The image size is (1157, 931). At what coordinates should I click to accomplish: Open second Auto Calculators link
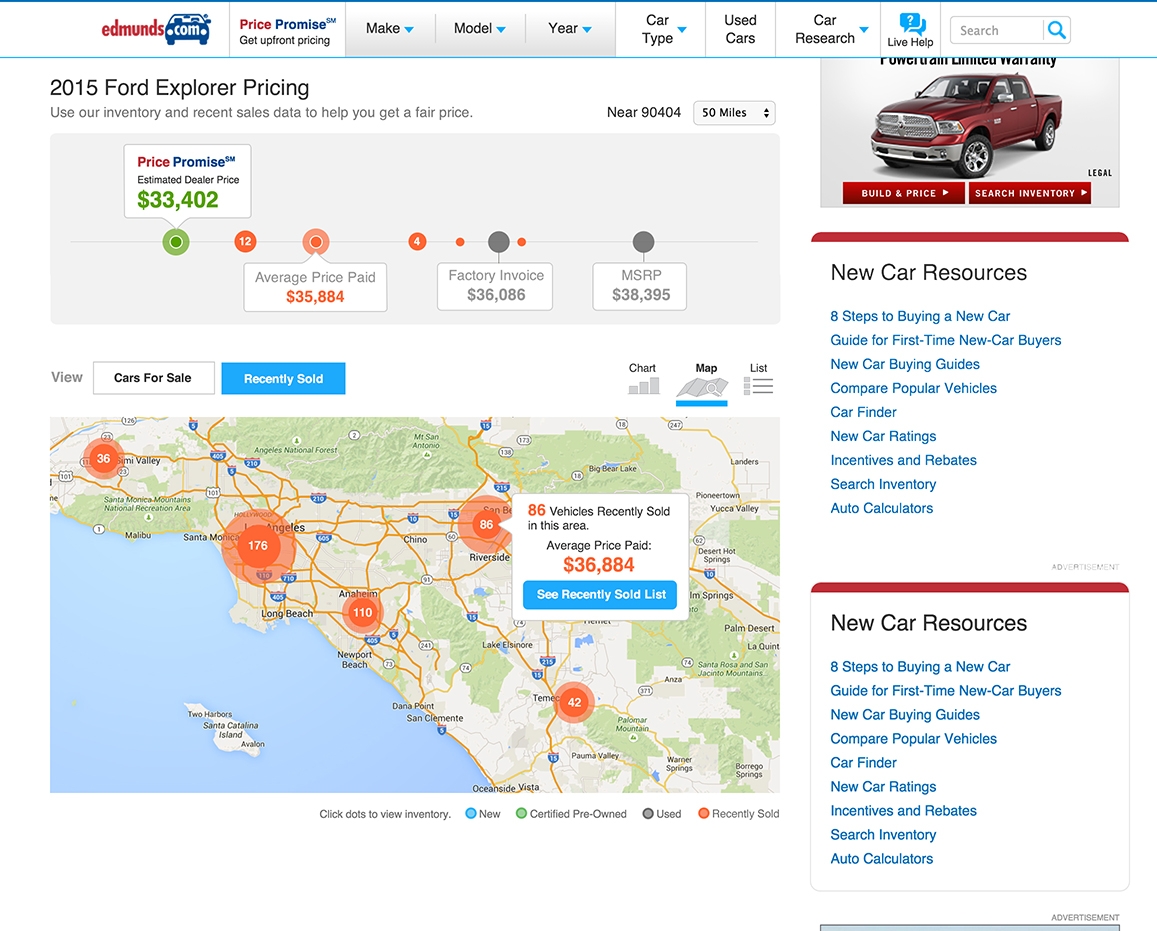pos(881,858)
